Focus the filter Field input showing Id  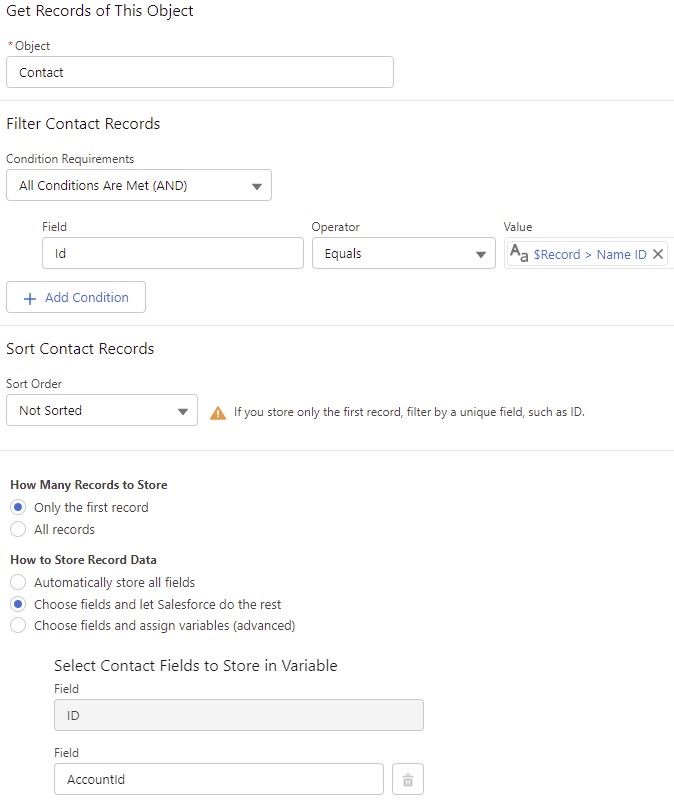tap(172, 254)
